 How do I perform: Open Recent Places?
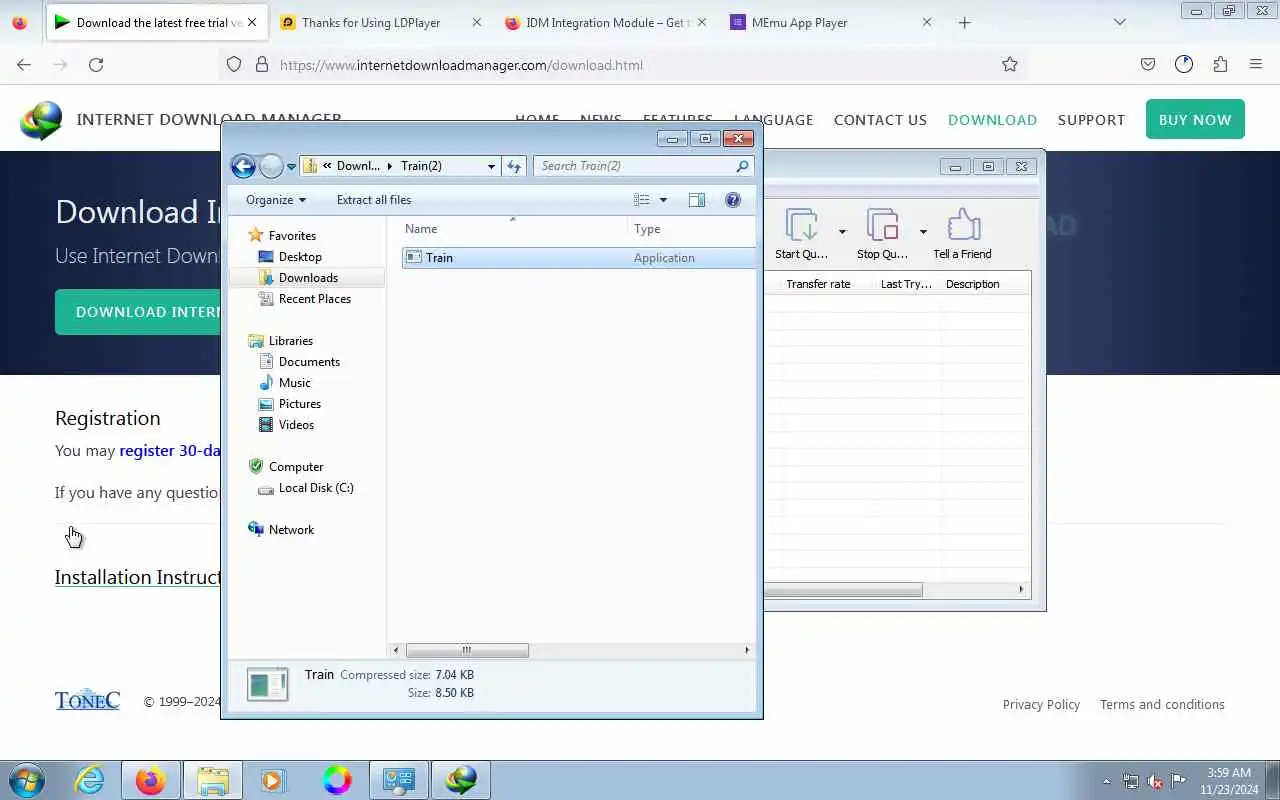coord(315,299)
